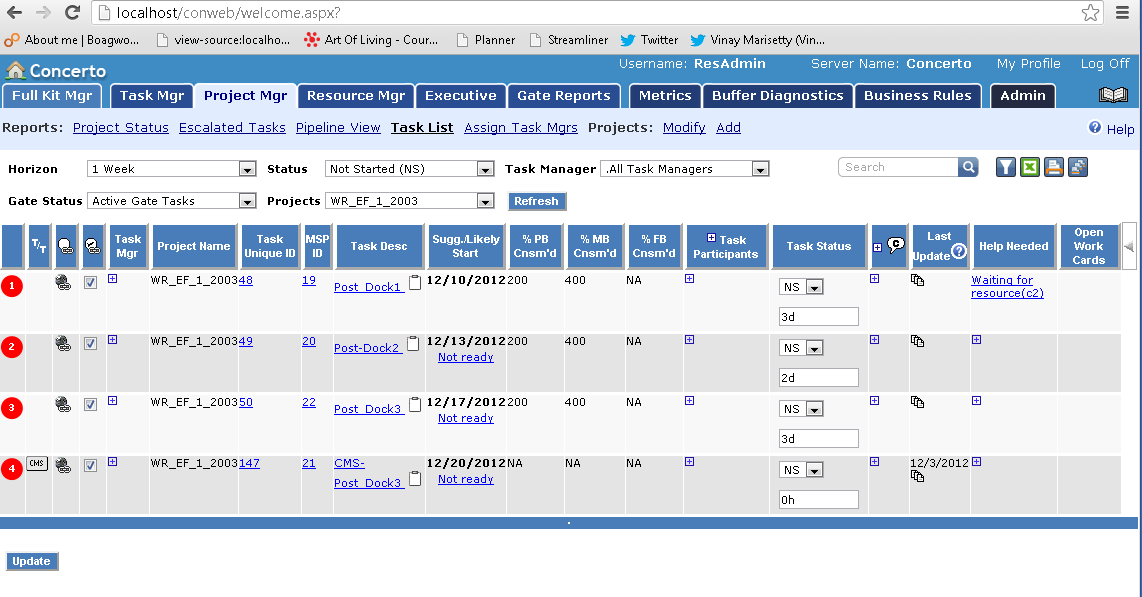Open Pipeline View report link

tap(338, 127)
